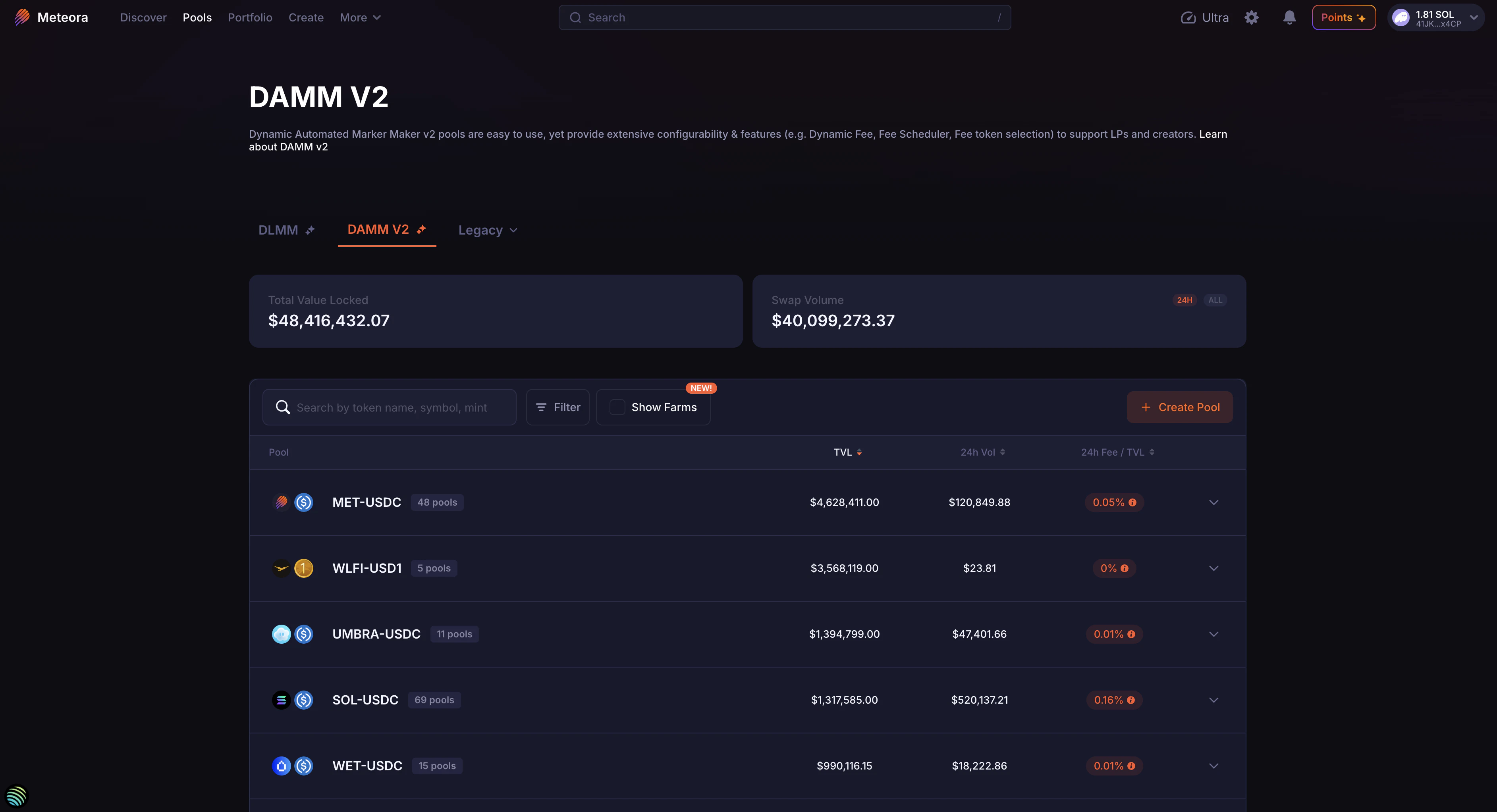Click the USD1 token icon

303,568
